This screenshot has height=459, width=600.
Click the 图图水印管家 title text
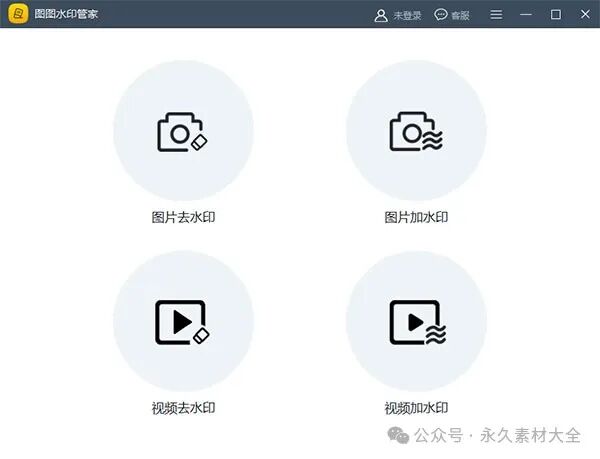click(x=66, y=14)
